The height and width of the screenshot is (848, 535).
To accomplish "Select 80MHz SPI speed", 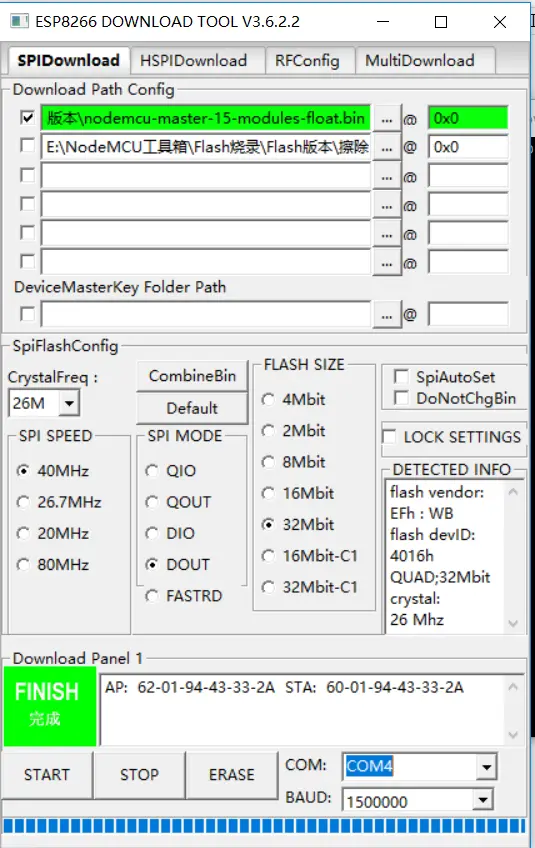I will pyautogui.click(x=23, y=565).
